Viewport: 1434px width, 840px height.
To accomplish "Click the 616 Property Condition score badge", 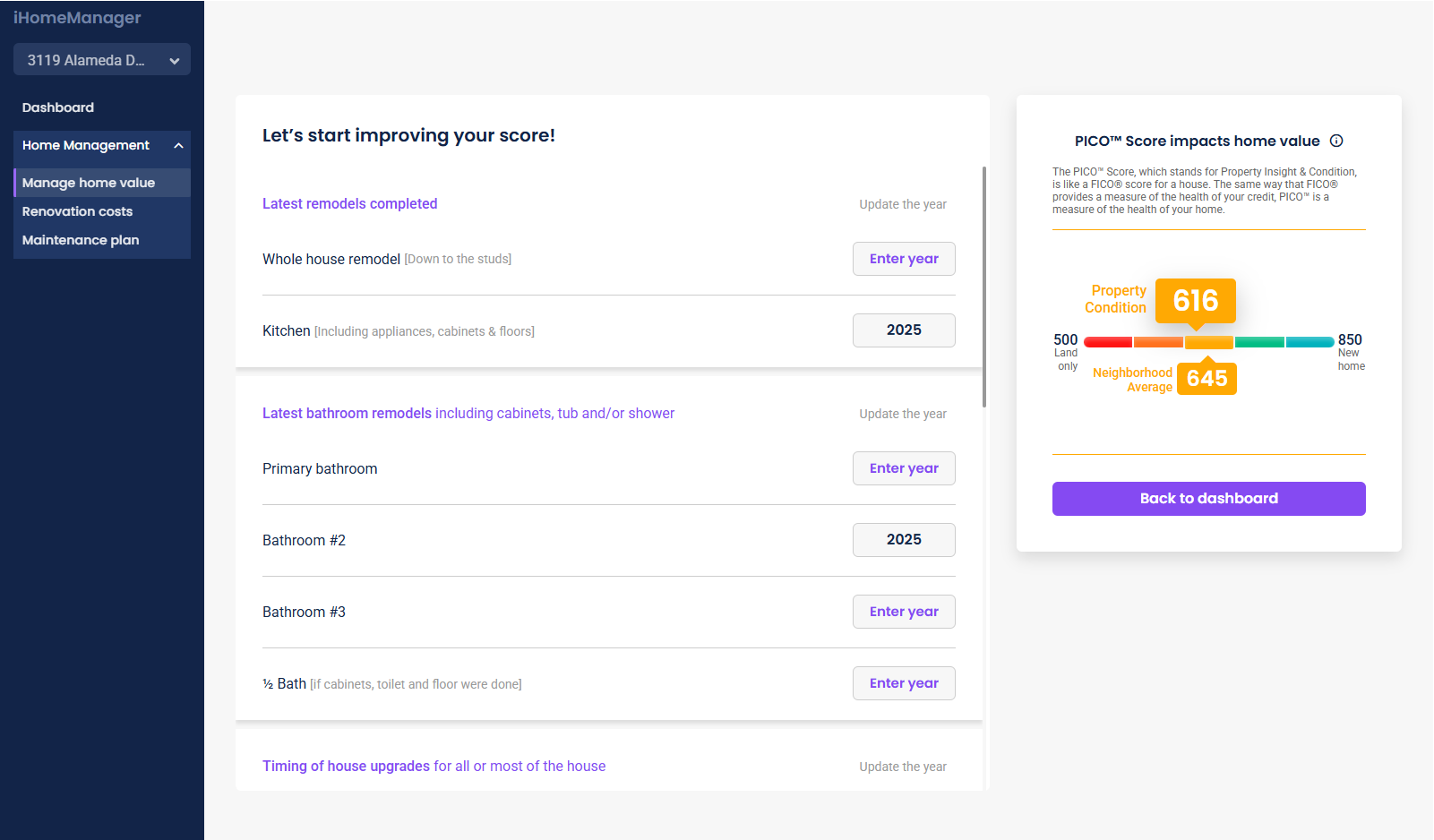I will click(x=1195, y=301).
